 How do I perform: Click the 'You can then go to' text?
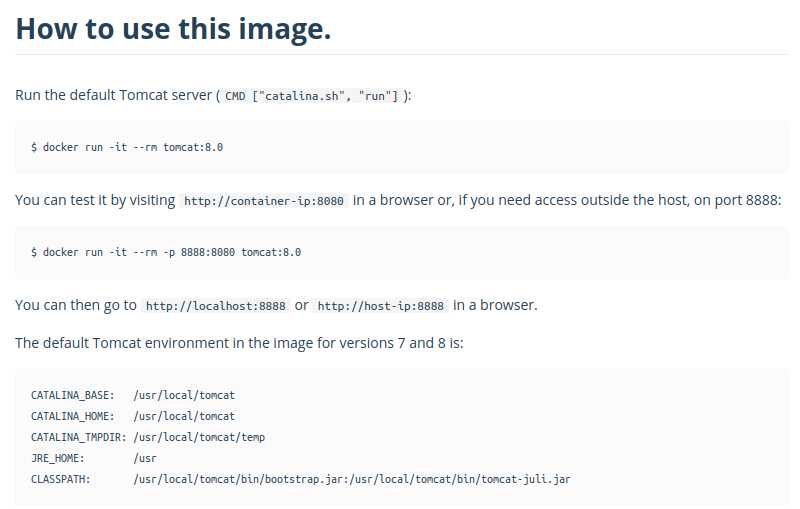(x=76, y=305)
